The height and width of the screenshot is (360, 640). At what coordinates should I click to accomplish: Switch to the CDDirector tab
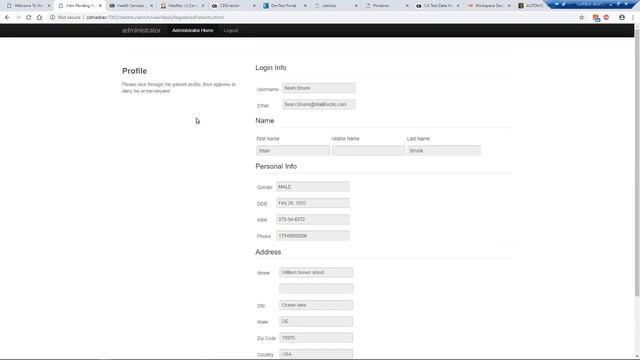(233, 6)
